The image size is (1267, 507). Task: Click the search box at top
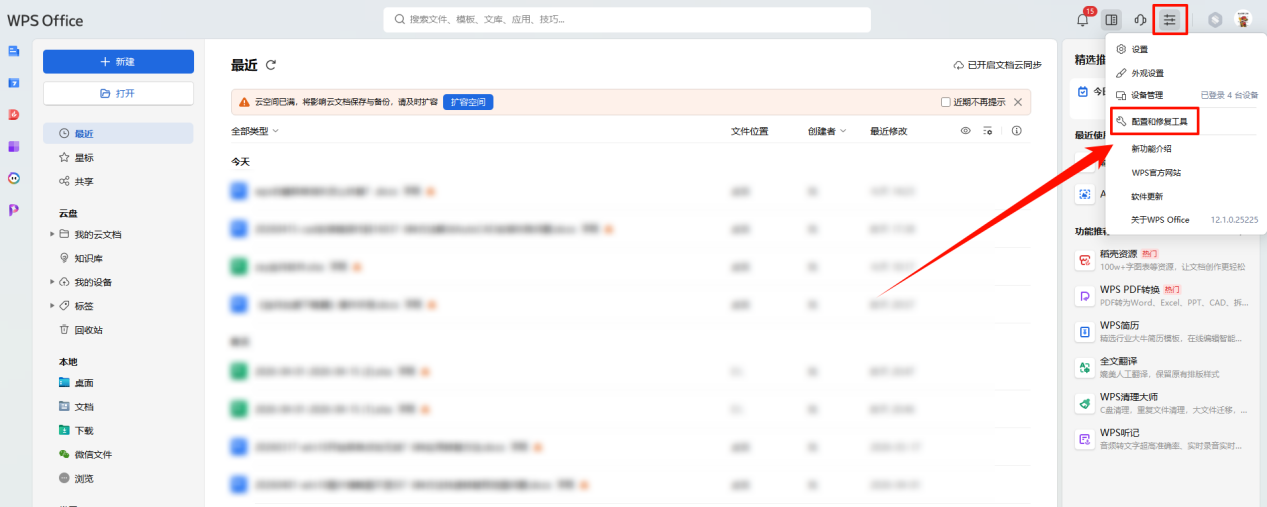click(x=627, y=19)
